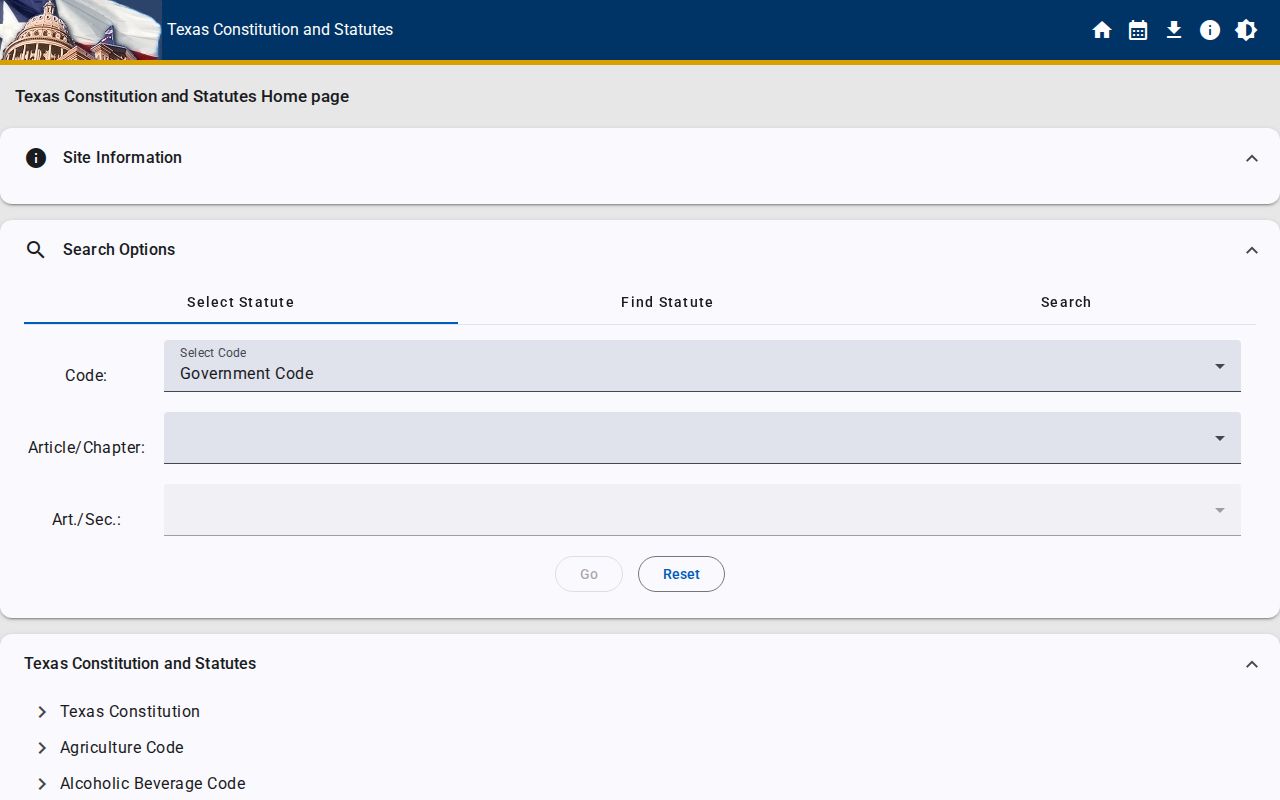Screen dimensions: 1280x800
Task: Switch to Find Statute tab
Action: 667,302
